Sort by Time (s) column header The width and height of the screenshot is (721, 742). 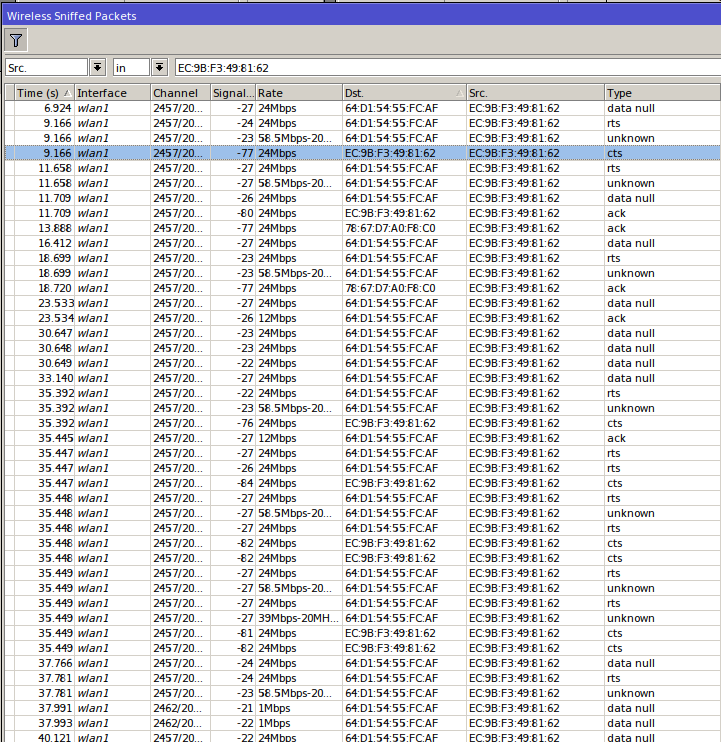pos(44,93)
